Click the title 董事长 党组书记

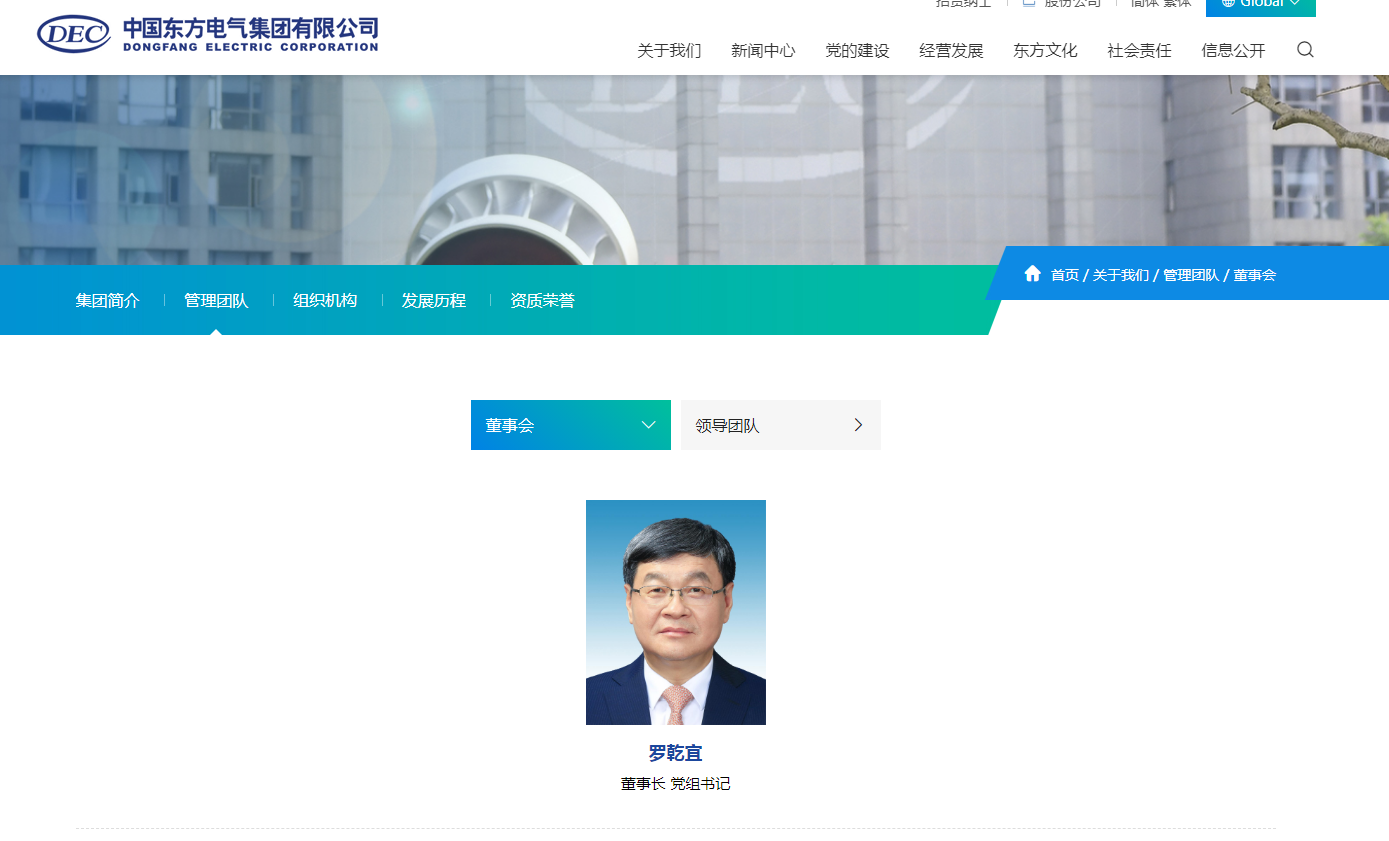pos(676,784)
